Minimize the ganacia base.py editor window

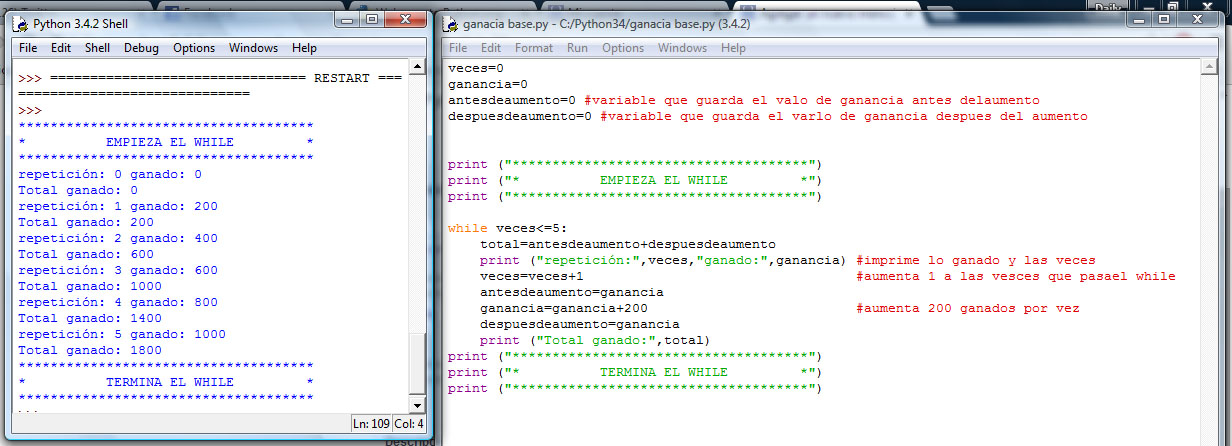(1139, 20)
